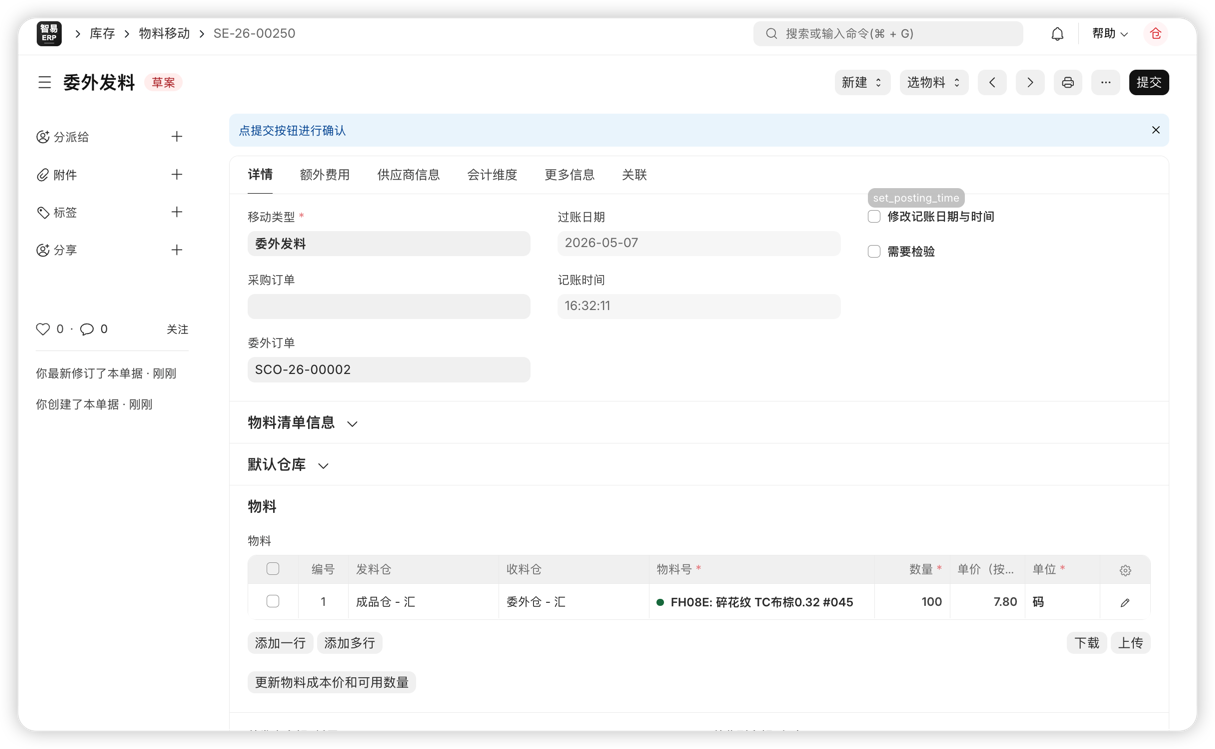Open the 选物料 dropdown
Screen dimensions: 1215x749
pyautogui.click(x=934, y=82)
